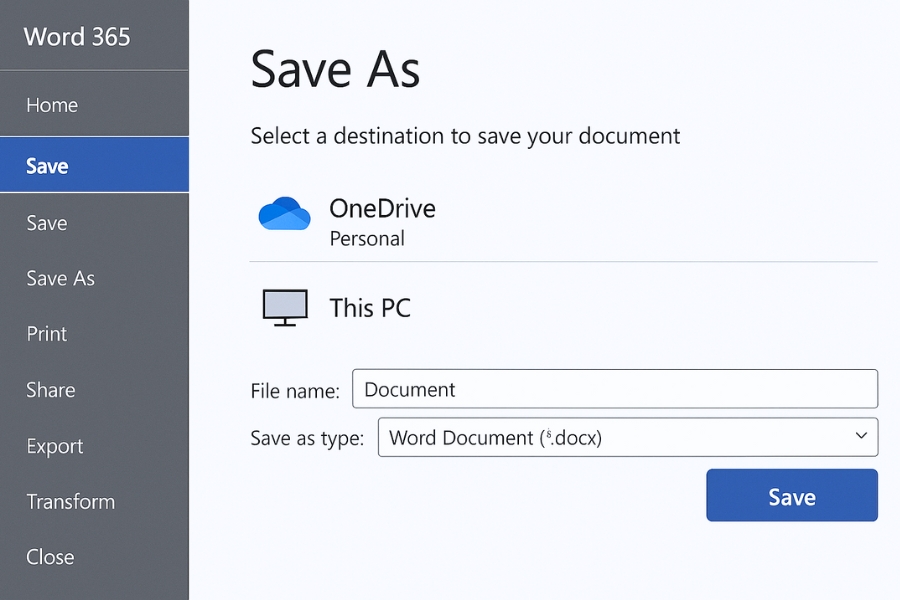The width and height of the screenshot is (900, 600).
Task: Choose Save As in the sidebar
Action: point(60,279)
